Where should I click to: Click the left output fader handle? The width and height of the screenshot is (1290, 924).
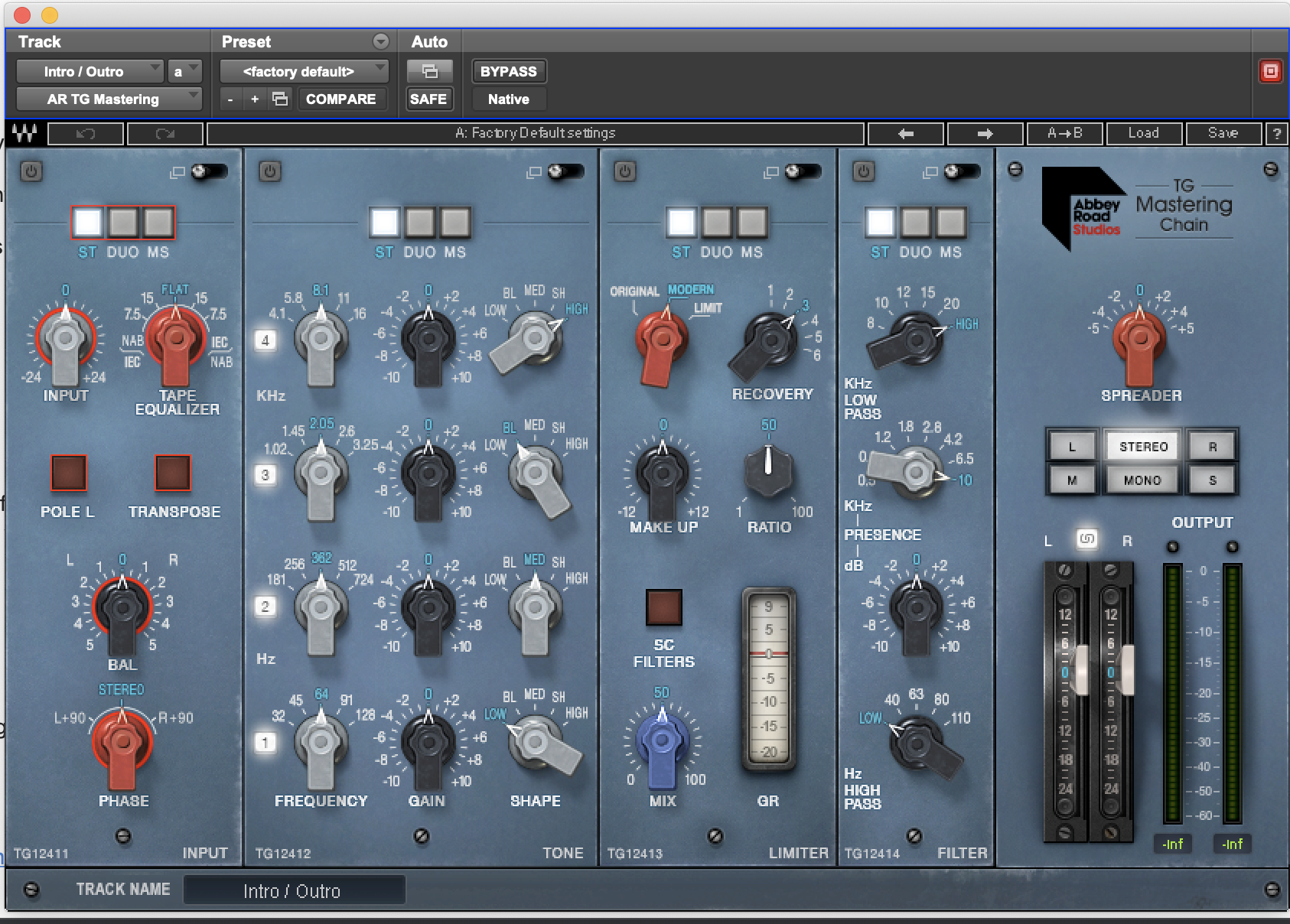click(1080, 671)
